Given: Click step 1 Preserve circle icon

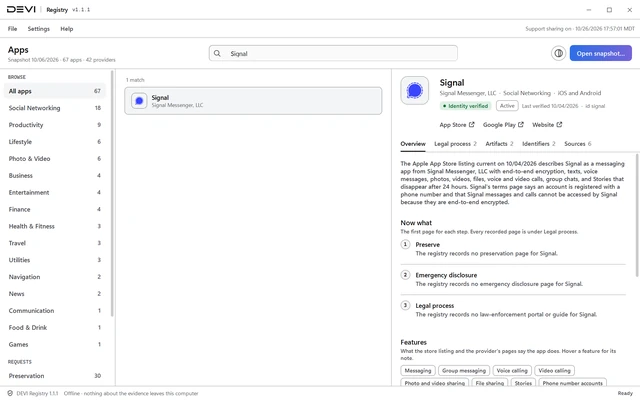Looking at the screenshot, I should pos(405,244).
